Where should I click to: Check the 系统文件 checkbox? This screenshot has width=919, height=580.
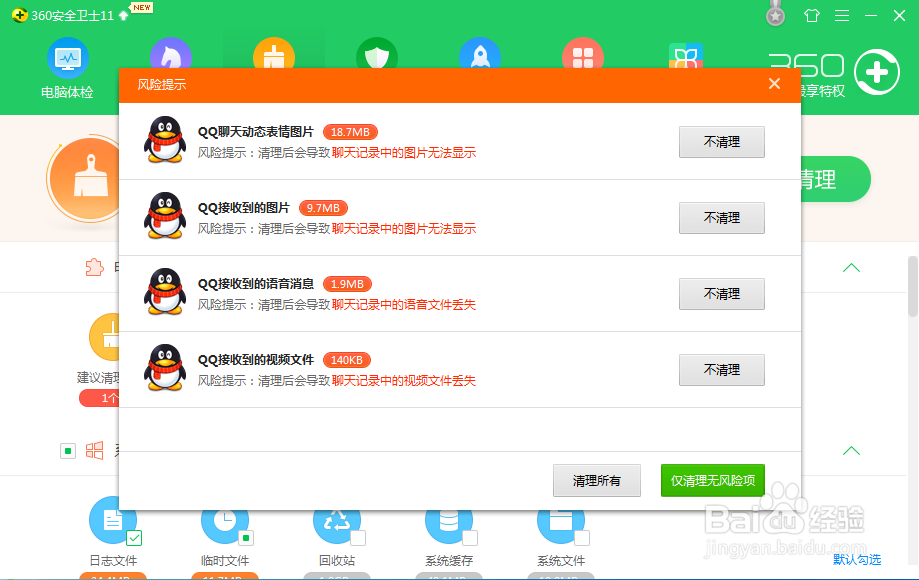(582, 538)
